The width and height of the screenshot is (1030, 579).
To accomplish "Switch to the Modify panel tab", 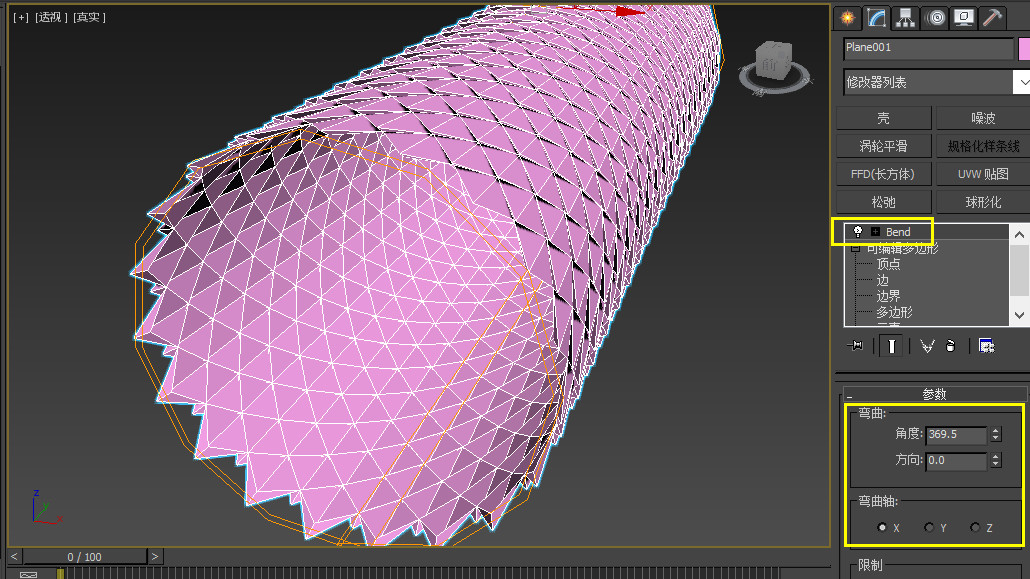I will click(876, 18).
